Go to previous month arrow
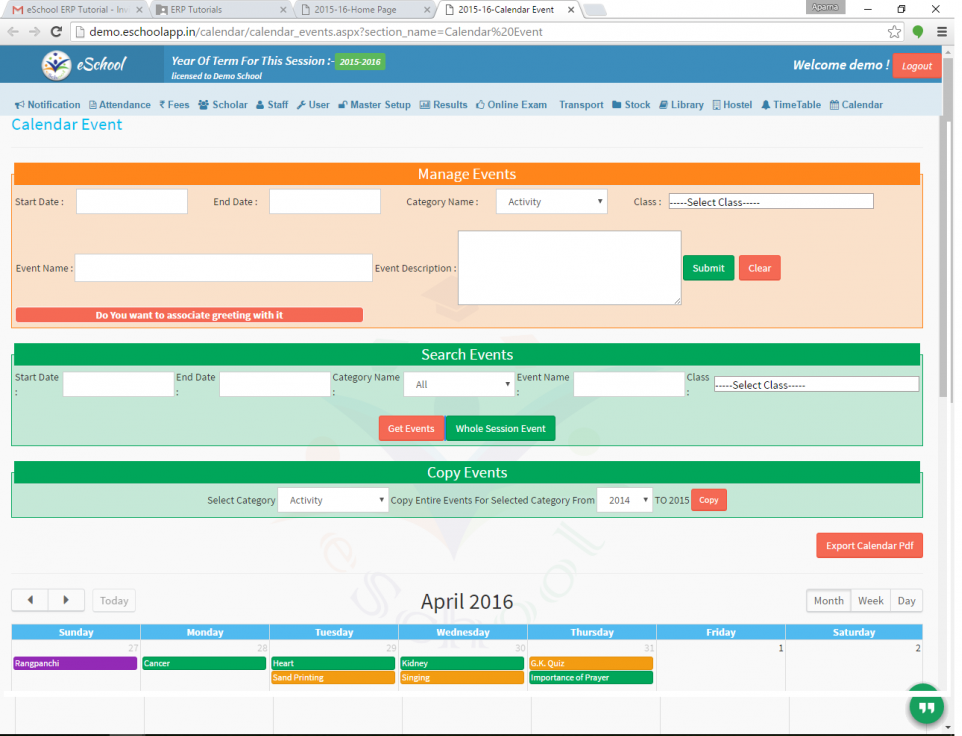Screen dimensions: 962x736 [30, 600]
